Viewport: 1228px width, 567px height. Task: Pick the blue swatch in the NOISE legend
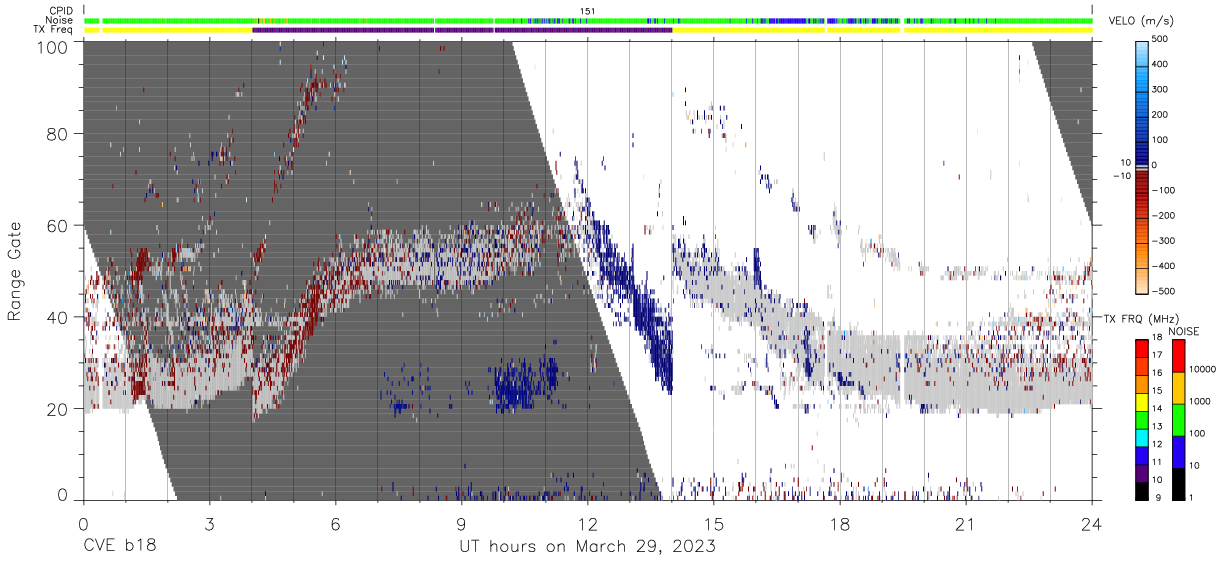click(x=1179, y=452)
